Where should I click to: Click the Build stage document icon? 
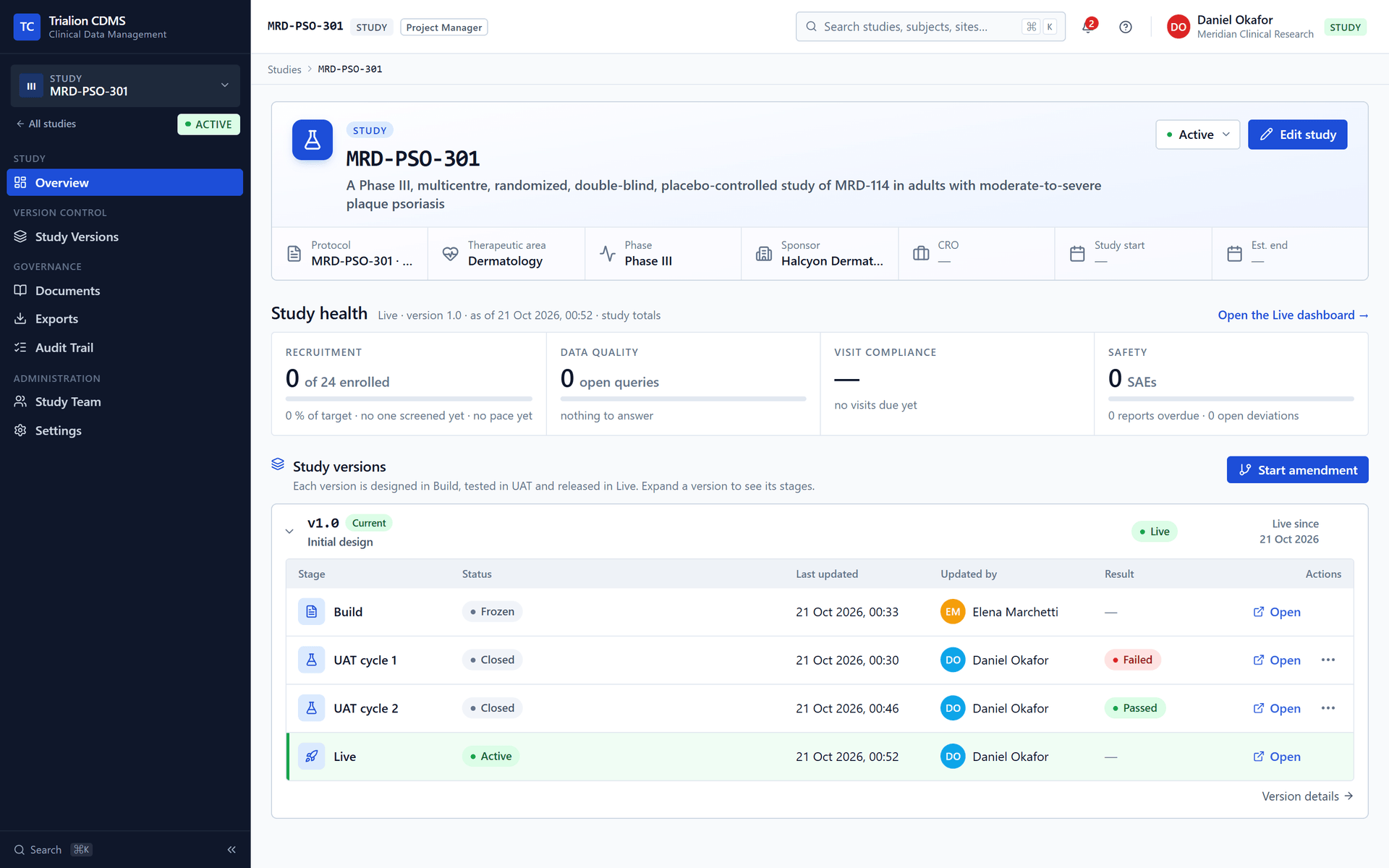[311, 612]
